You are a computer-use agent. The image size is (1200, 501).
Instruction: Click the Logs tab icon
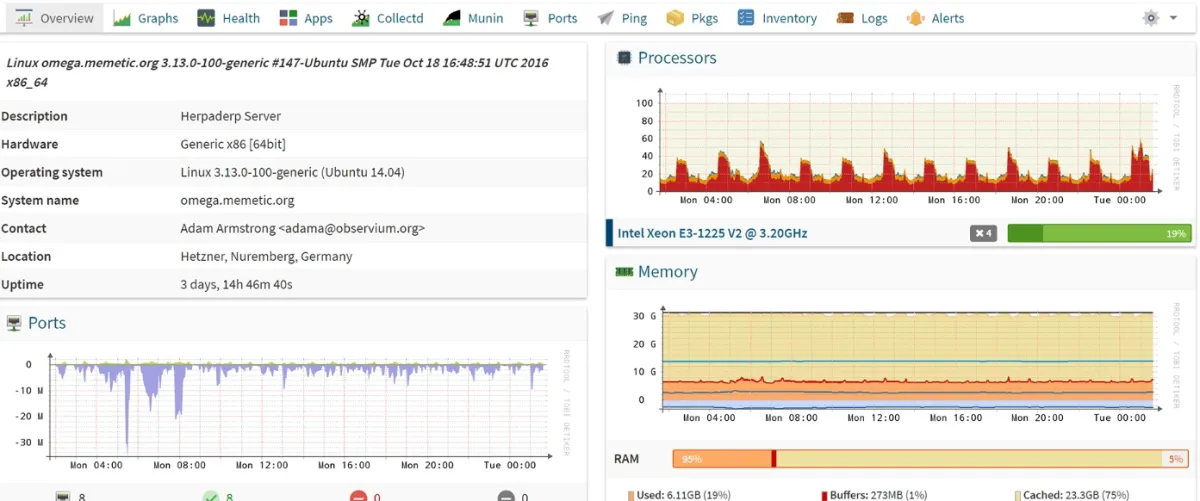click(x=845, y=18)
